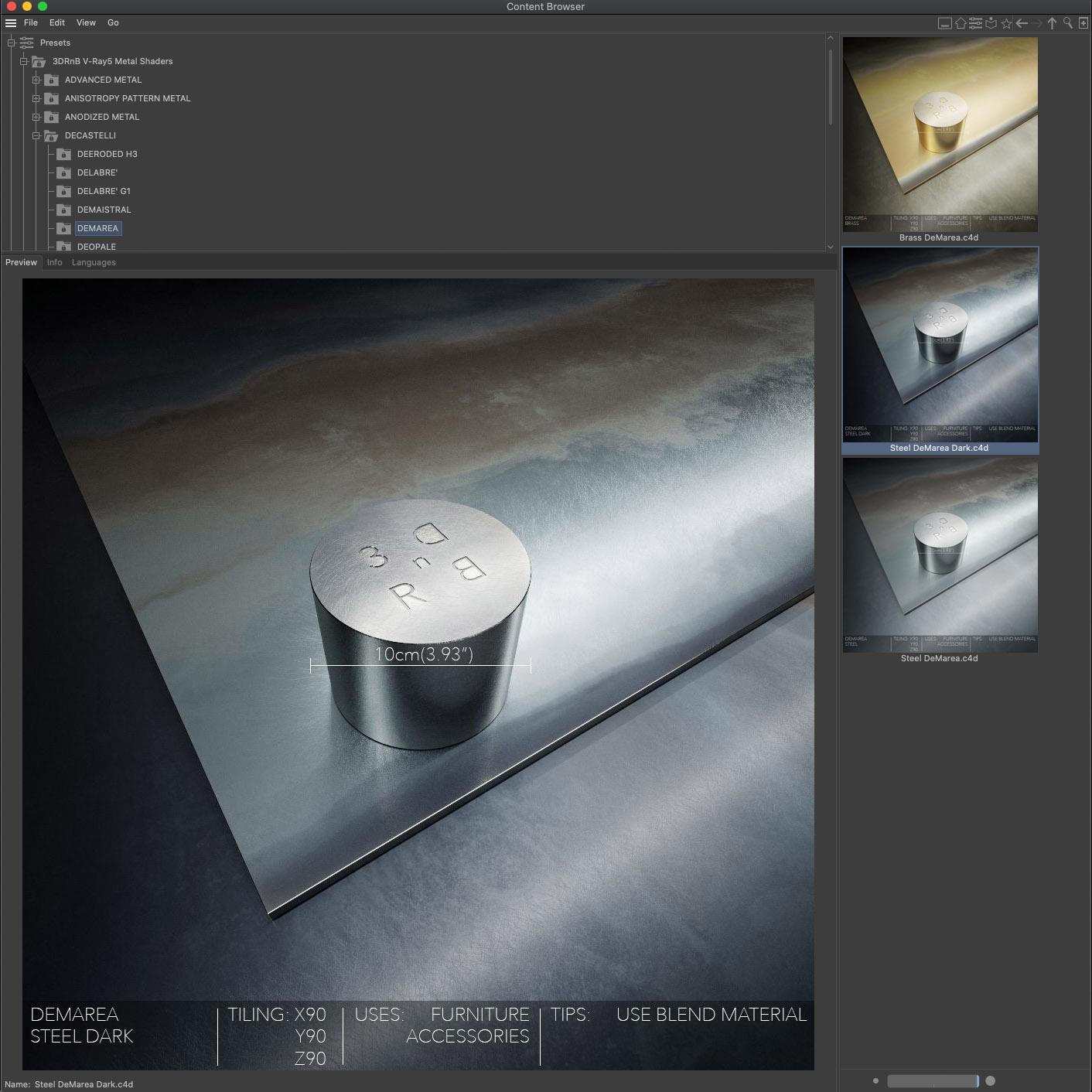Screen dimensions: 1092x1092
Task: Expand the ANISOTROPY PATTERN METAL folder
Action: point(36,98)
